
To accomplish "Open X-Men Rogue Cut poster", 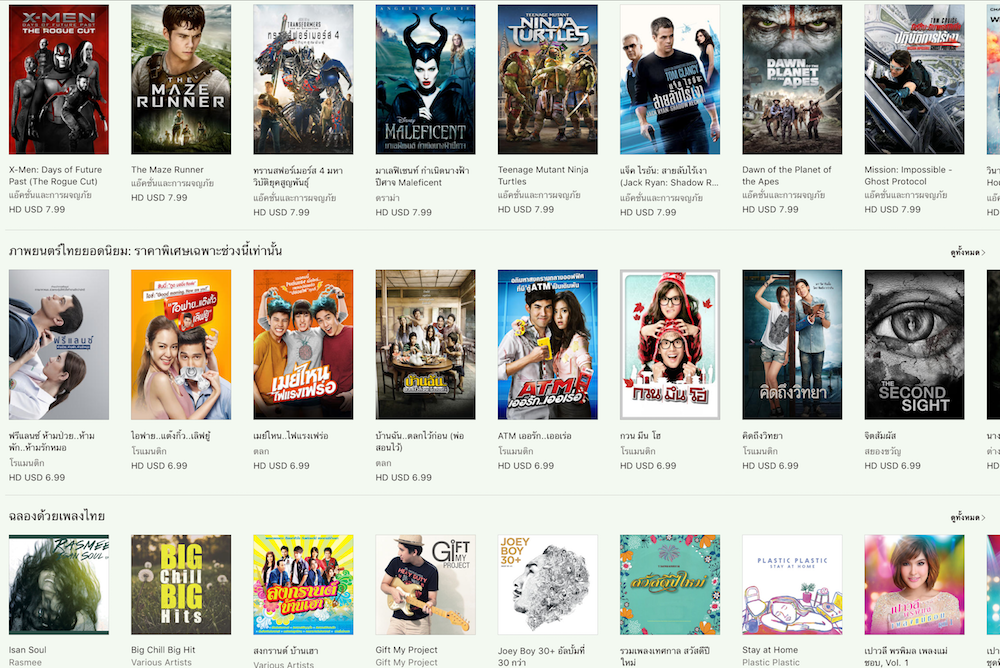I will point(59,79).
